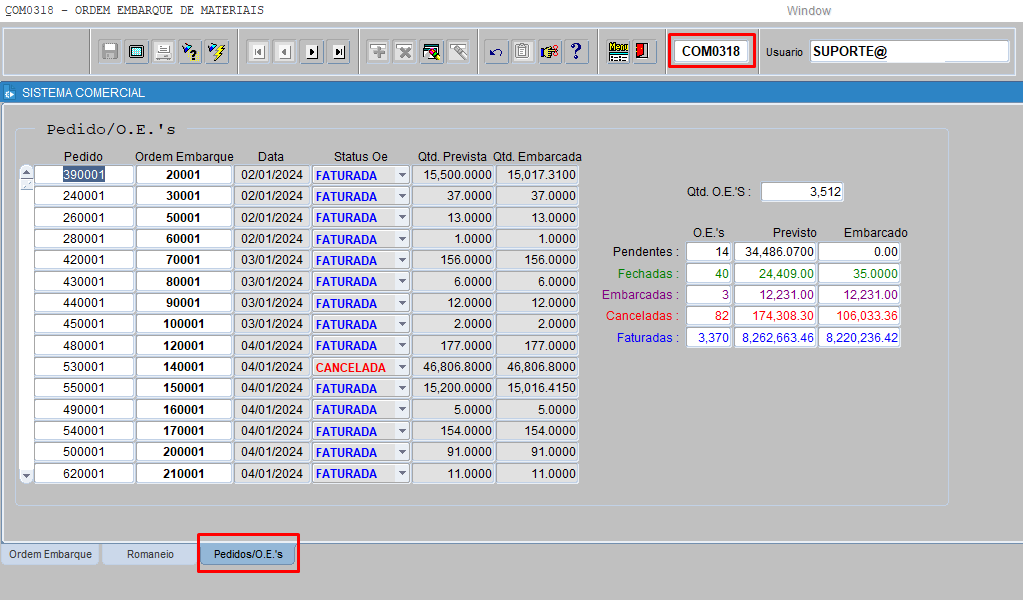Viewport: 1023px width, 600px height.
Task: Click the enter query flashlight icon
Action: point(190,52)
